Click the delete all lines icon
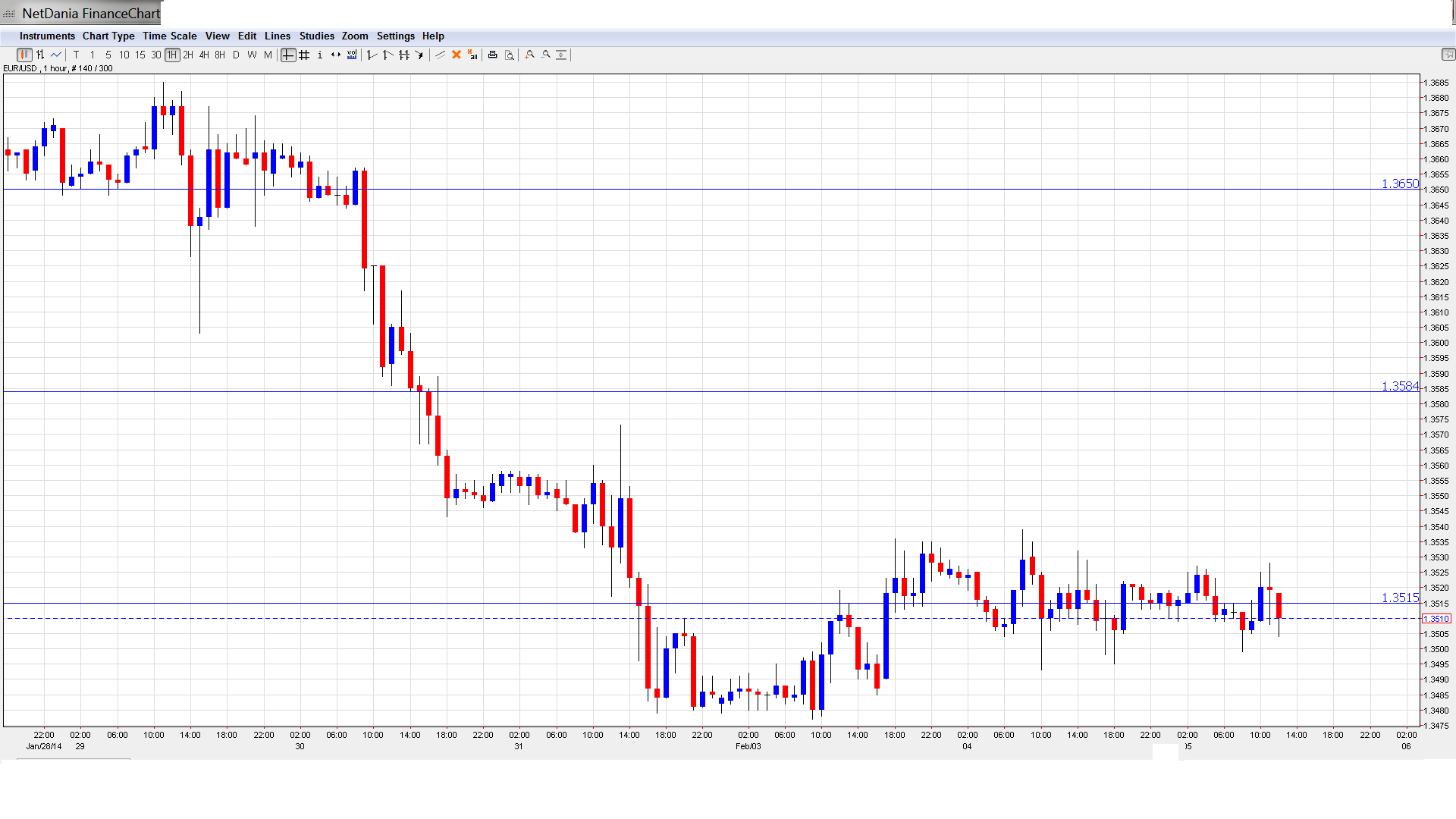Image resolution: width=1456 pixels, height=819 pixels. tap(472, 55)
